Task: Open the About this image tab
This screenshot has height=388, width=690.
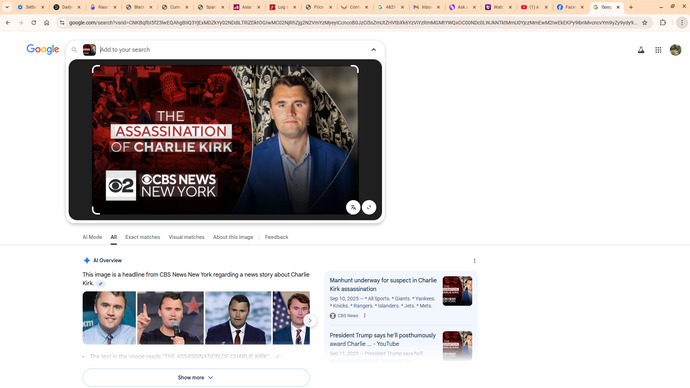Action: point(233,237)
